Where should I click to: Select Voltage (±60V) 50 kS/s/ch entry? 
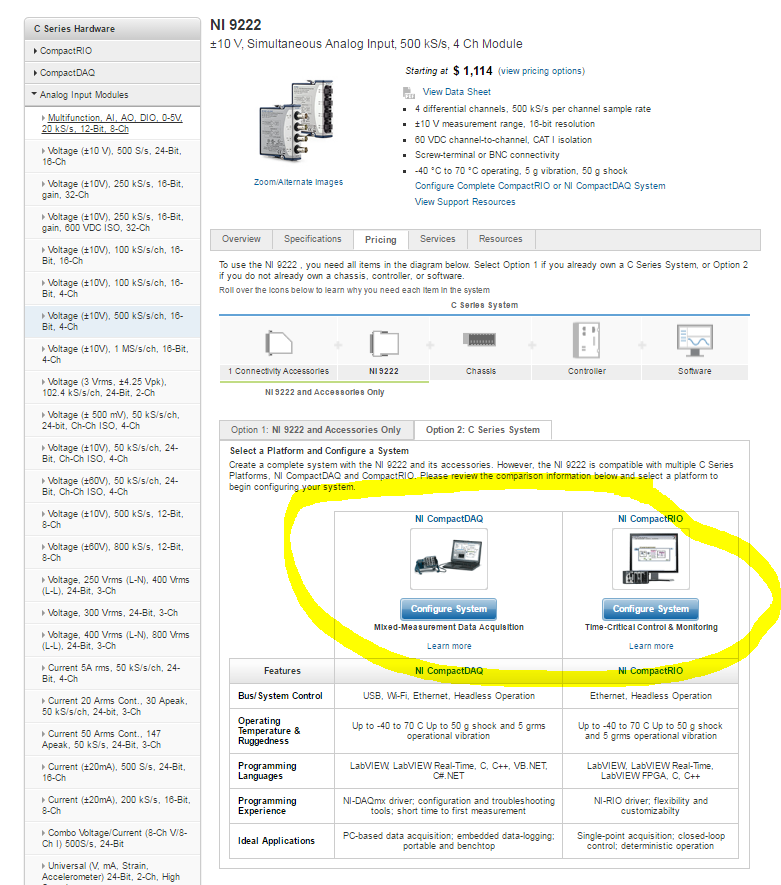click(x=112, y=487)
